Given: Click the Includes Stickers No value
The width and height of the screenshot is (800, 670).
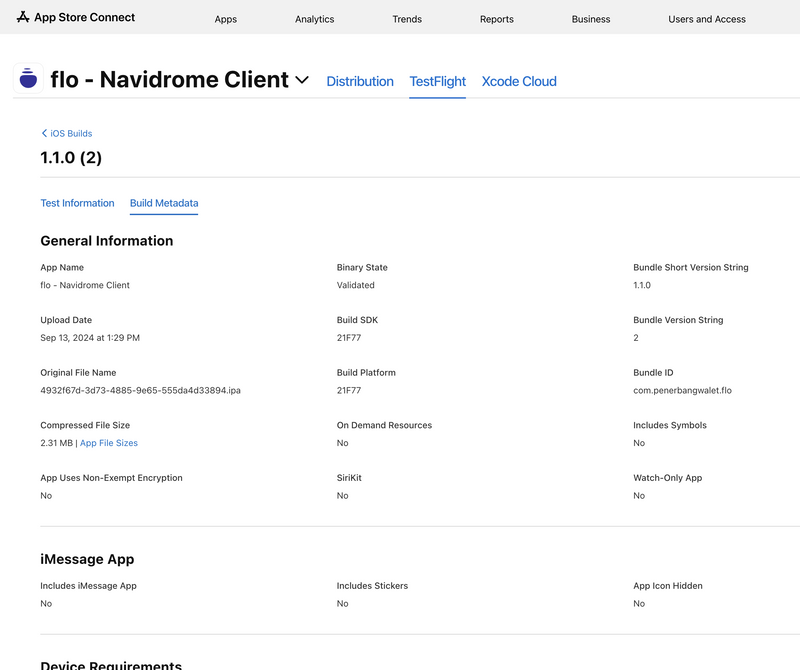Looking at the screenshot, I should click(342, 604).
